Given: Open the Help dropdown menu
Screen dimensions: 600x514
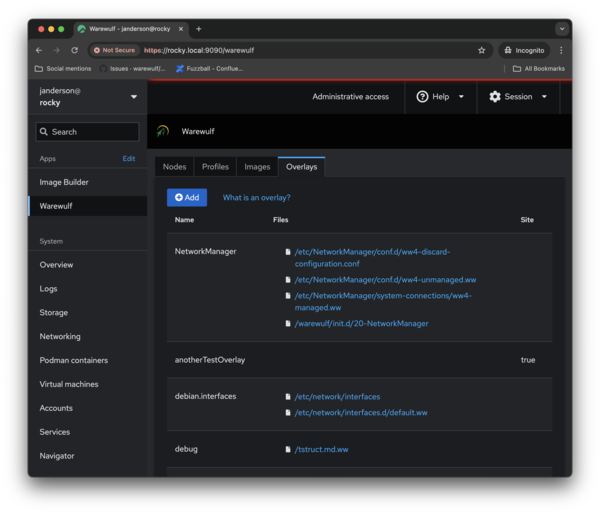Looking at the screenshot, I should pos(440,97).
